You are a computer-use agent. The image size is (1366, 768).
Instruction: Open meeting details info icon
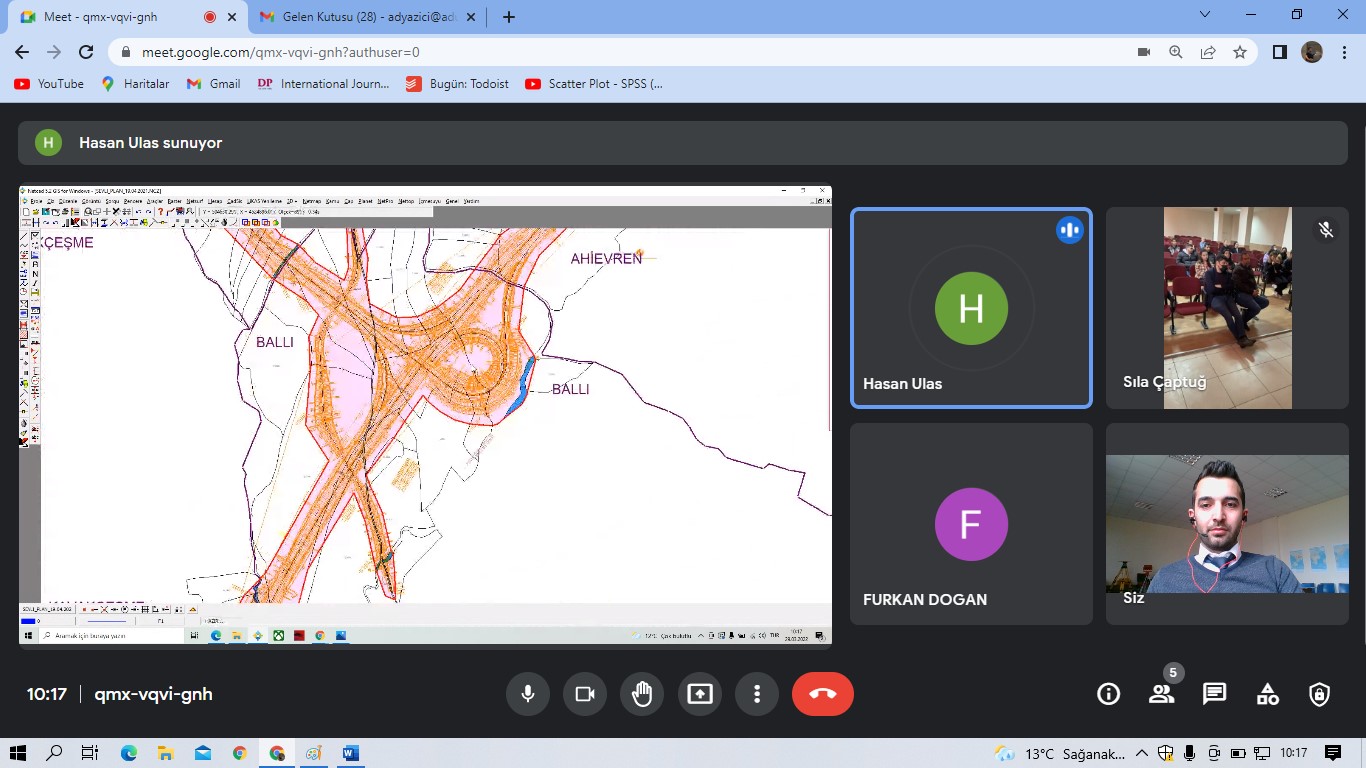(1108, 694)
